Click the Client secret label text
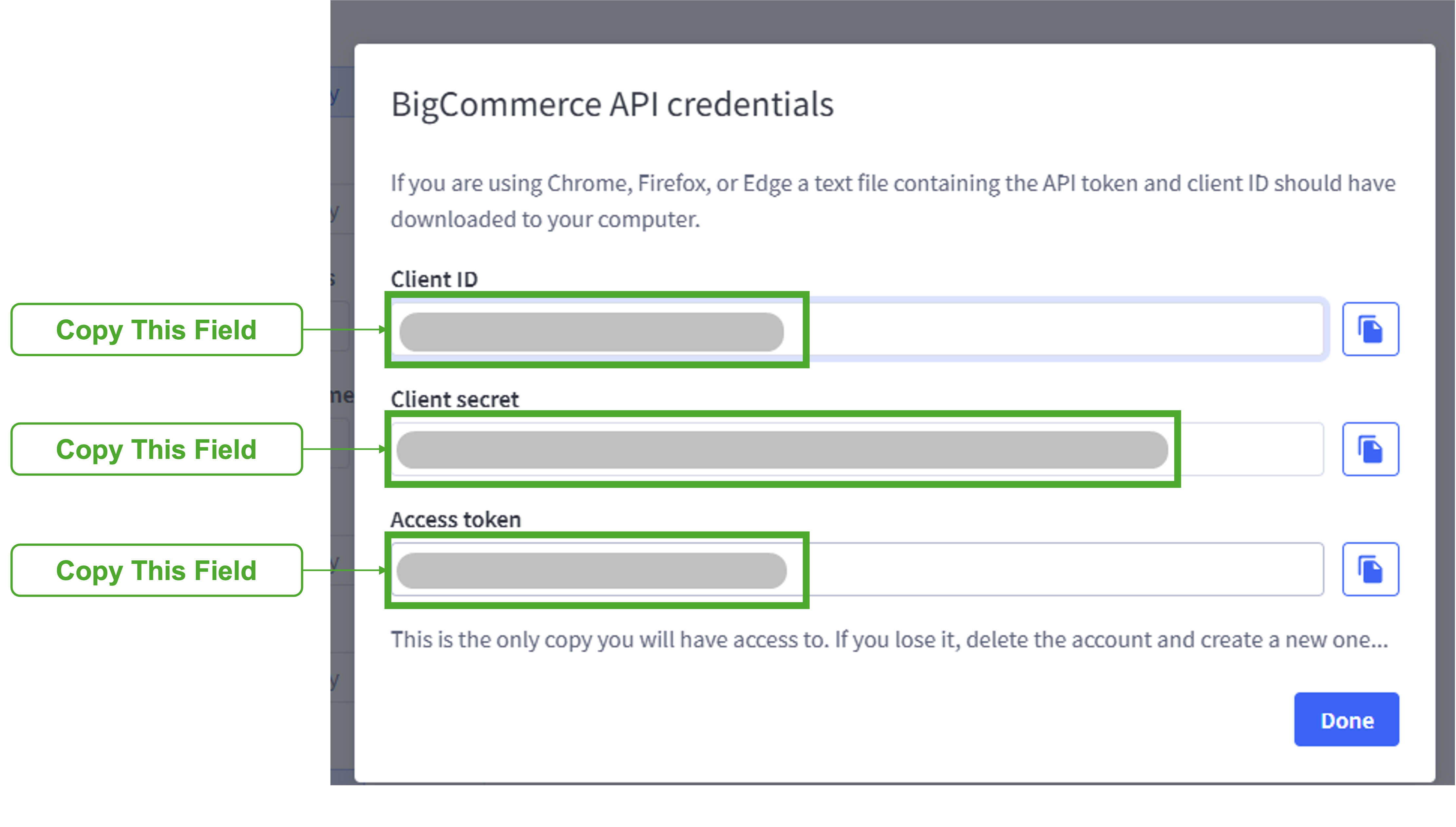Image resolution: width=1456 pixels, height=827 pixels. pos(454,399)
